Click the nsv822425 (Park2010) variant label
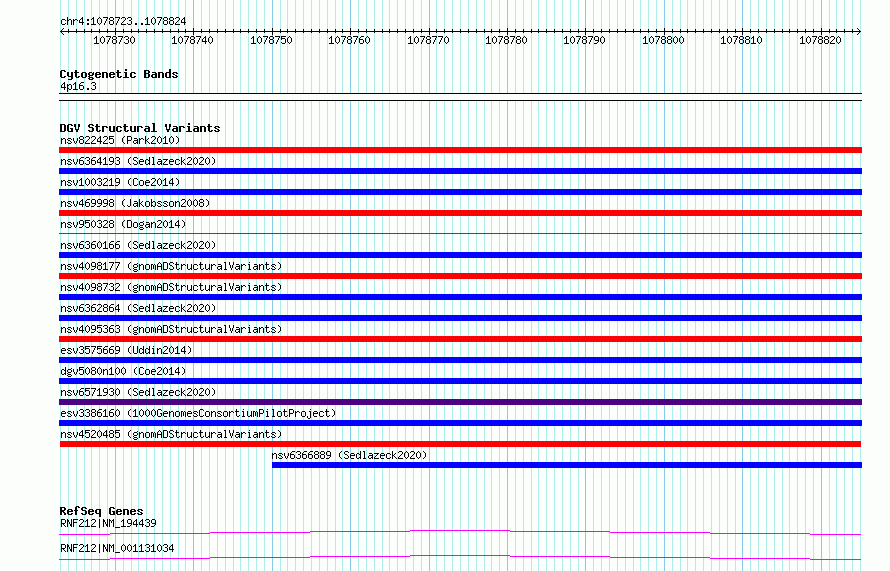 [x=120, y=140]
